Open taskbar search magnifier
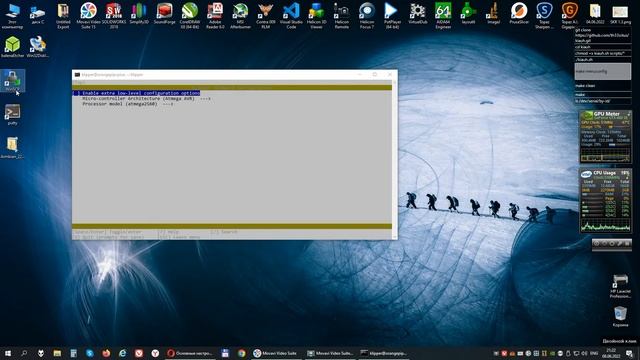This screenshot has height=360, width=640. (x=24, y=353)
